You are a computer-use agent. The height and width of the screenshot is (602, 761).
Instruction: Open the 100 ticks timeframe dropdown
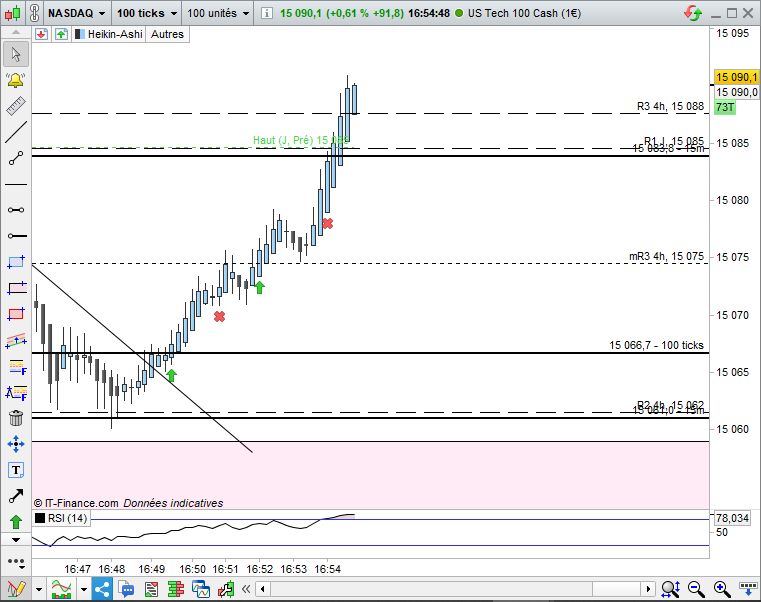click(x=147, y=13)
